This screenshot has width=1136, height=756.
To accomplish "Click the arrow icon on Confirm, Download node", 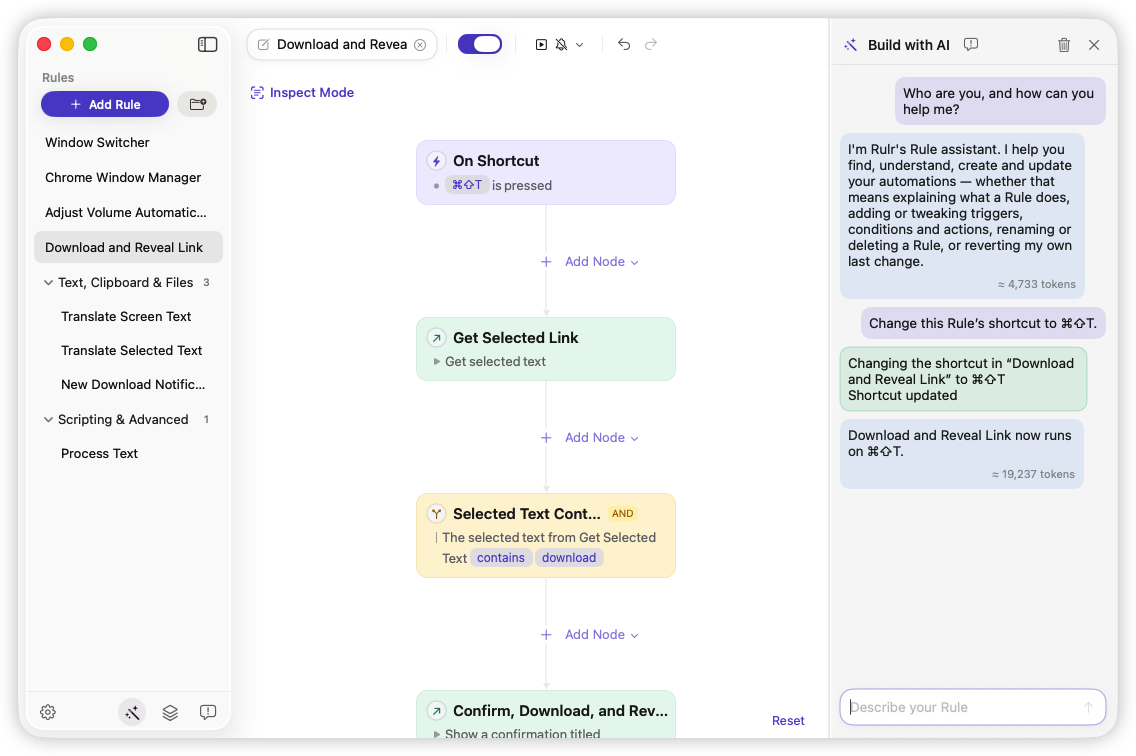I will point(436,711).
